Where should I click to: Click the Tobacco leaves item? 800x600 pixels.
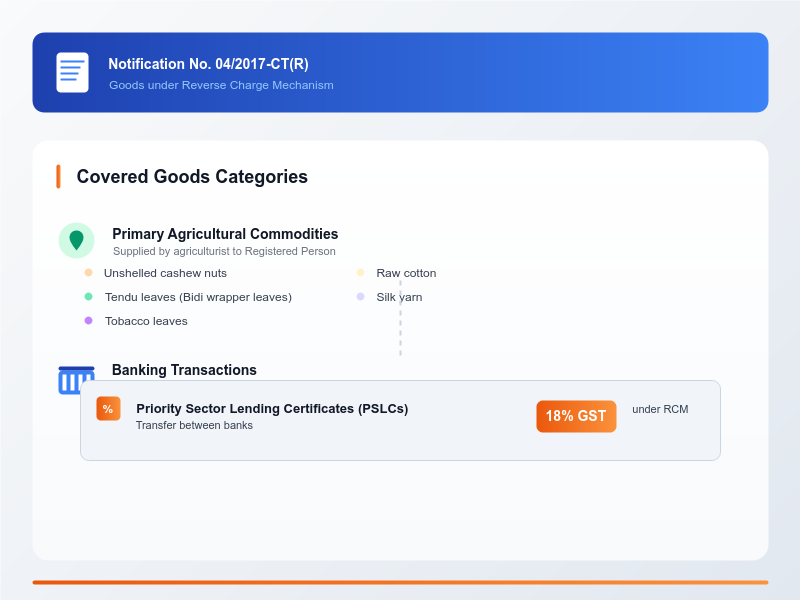point(146,321)
